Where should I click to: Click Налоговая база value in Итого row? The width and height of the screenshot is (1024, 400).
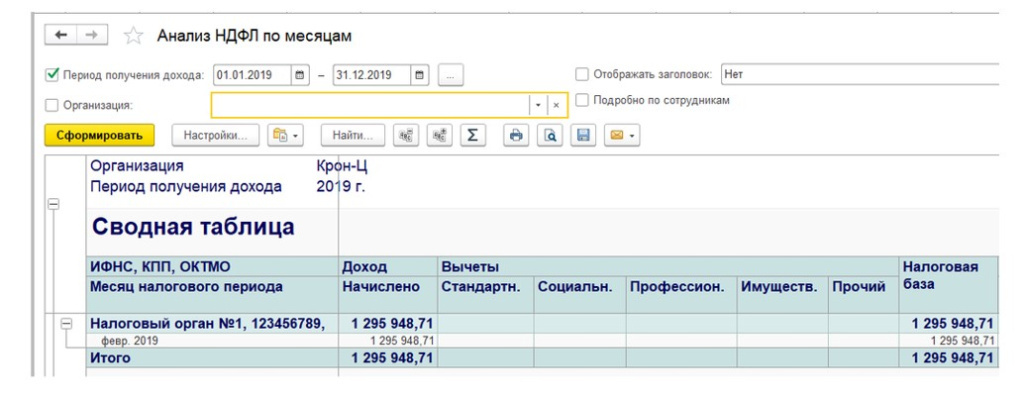pyautogui.click(x=953, y=358)
